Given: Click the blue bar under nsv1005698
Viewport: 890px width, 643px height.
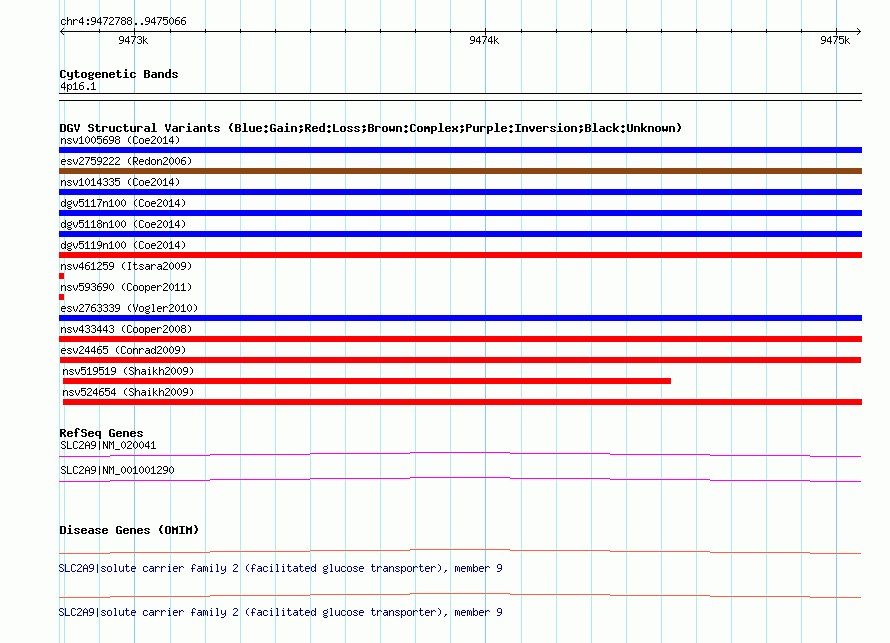Looking at the screenshot, I should (x=460, y=150).
